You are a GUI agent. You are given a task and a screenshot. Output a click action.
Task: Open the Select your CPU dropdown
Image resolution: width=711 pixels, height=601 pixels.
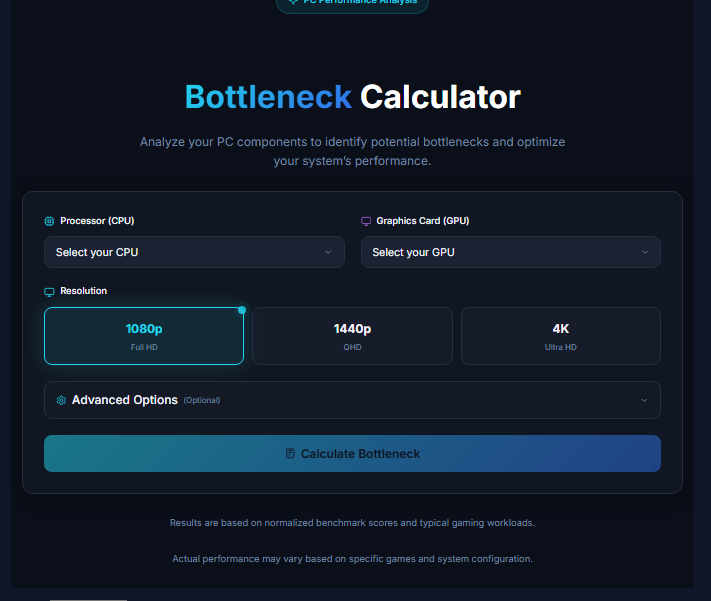194,252
